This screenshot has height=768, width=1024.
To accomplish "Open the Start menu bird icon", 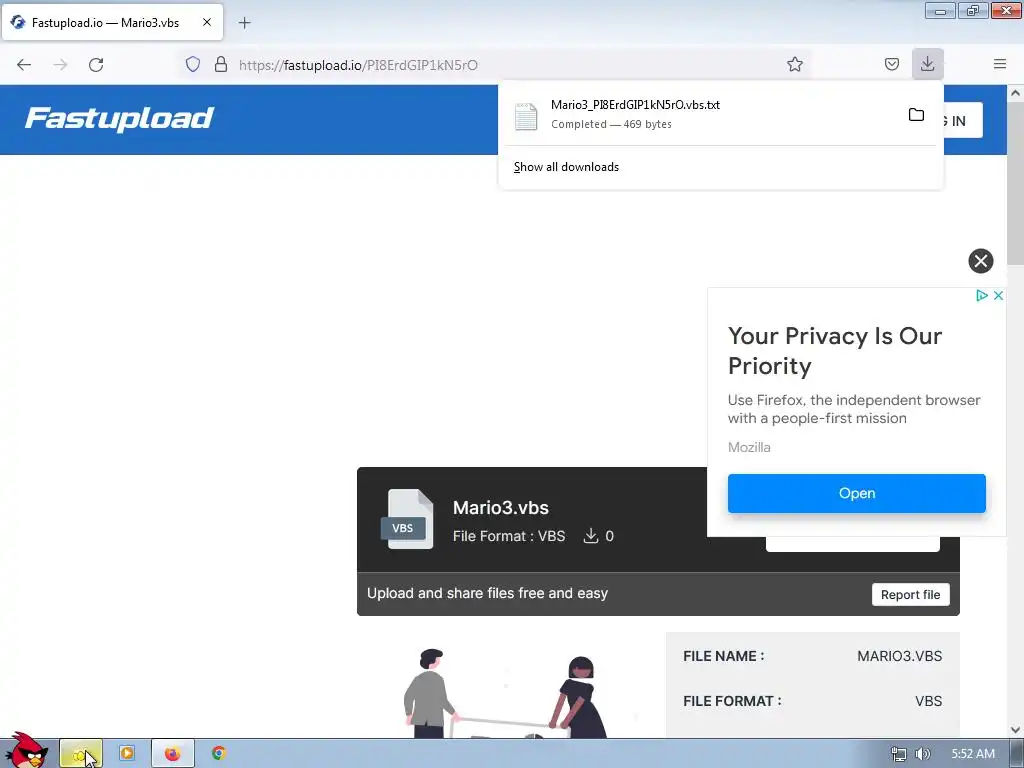I will click(26, 751).
